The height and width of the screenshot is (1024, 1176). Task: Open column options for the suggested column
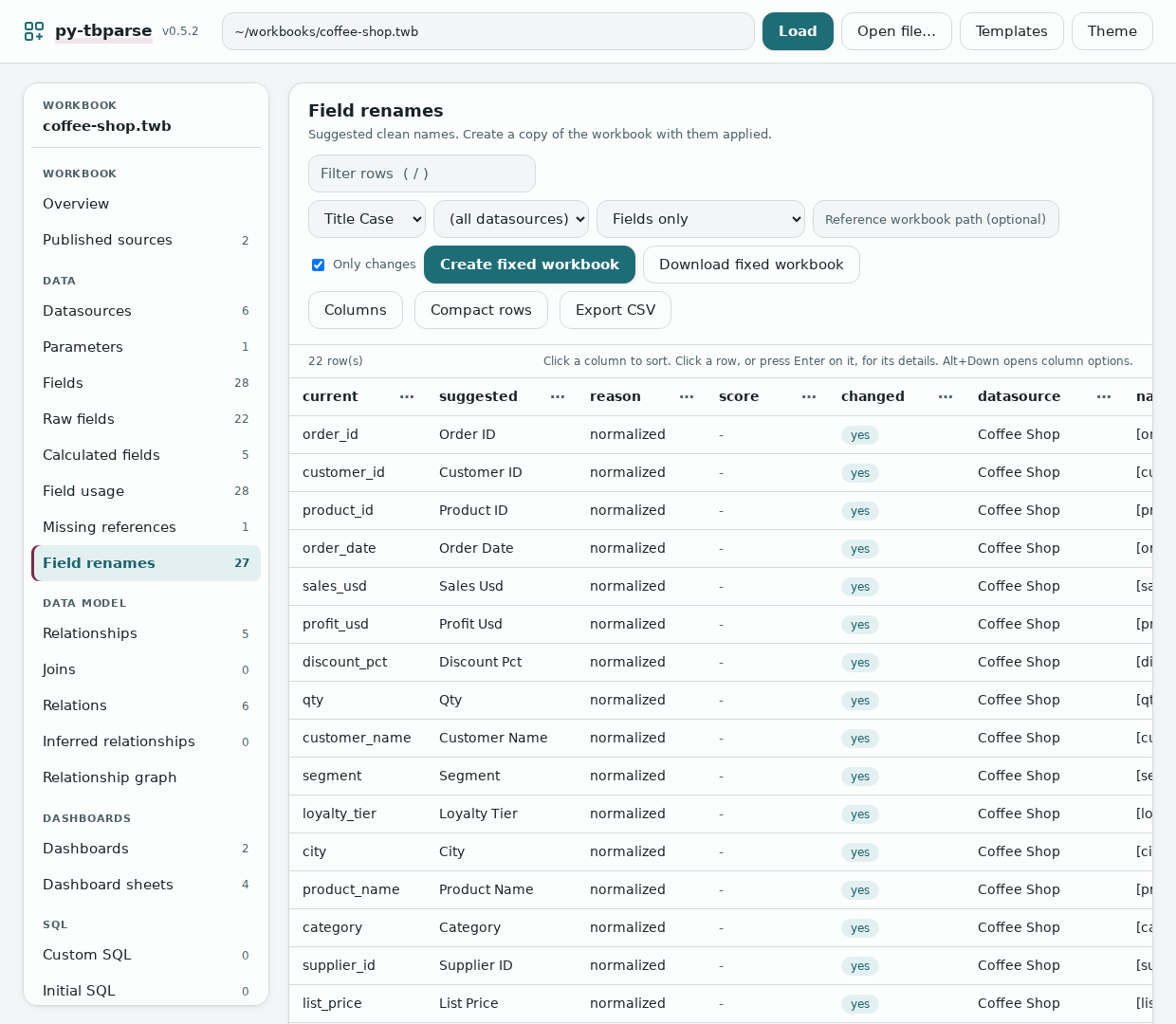point(558,396)
